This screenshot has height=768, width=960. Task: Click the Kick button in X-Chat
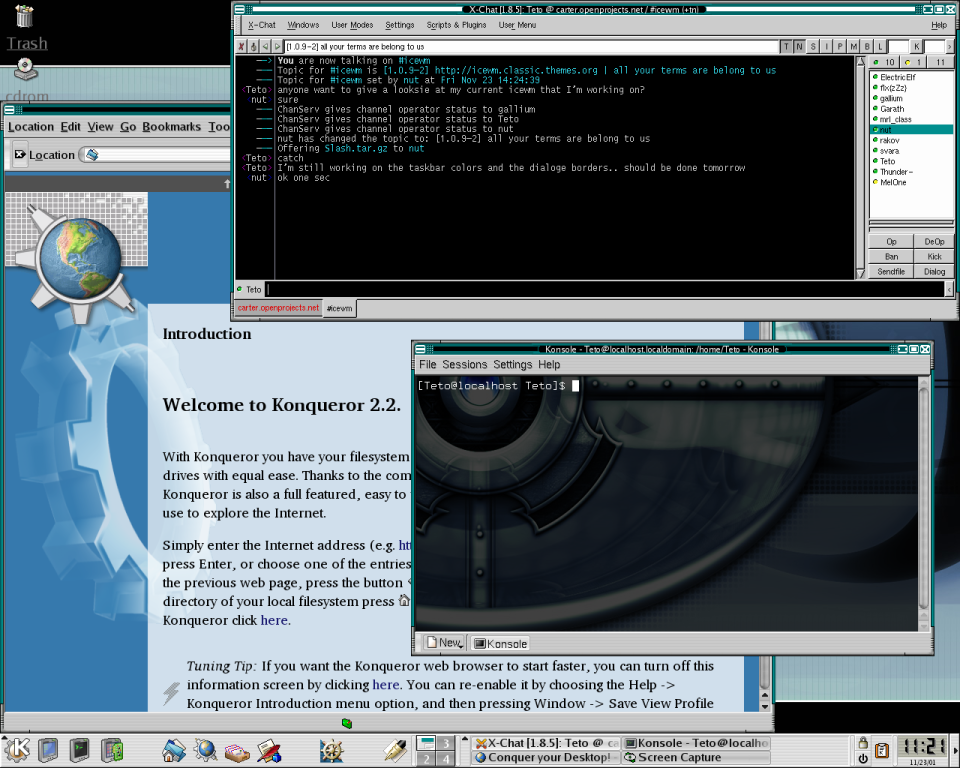pyautogui.click(x=934, y=257)
